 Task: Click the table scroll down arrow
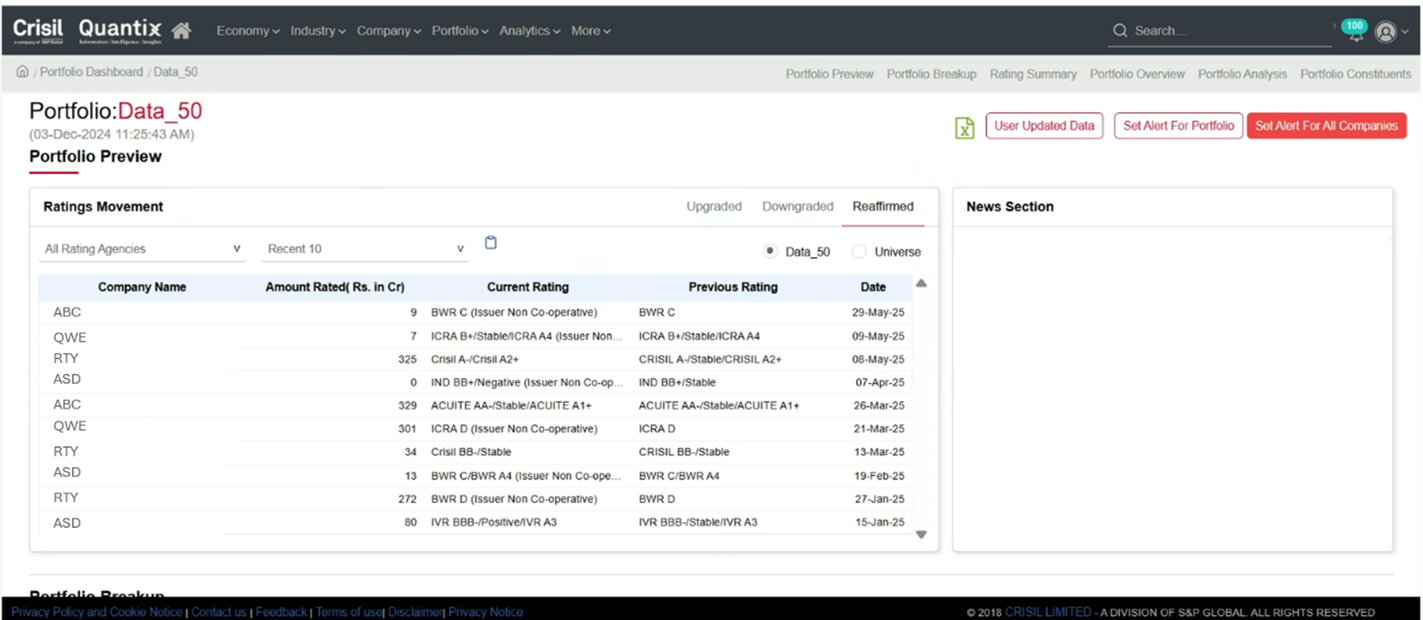(x=921, y=534)
